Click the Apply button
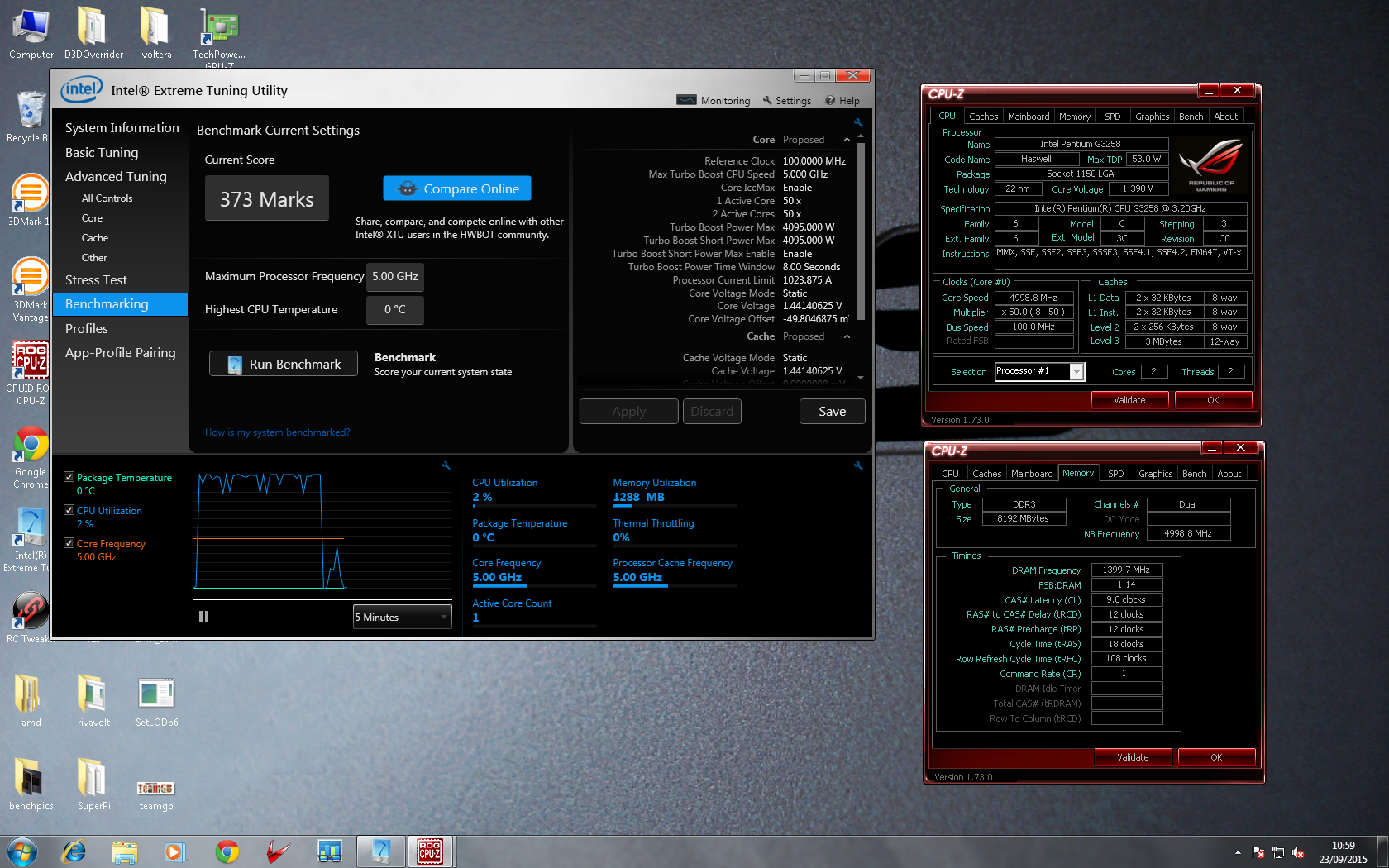Screen dimensions: 1389x868 pyautogui.click(x=628, y=412)
